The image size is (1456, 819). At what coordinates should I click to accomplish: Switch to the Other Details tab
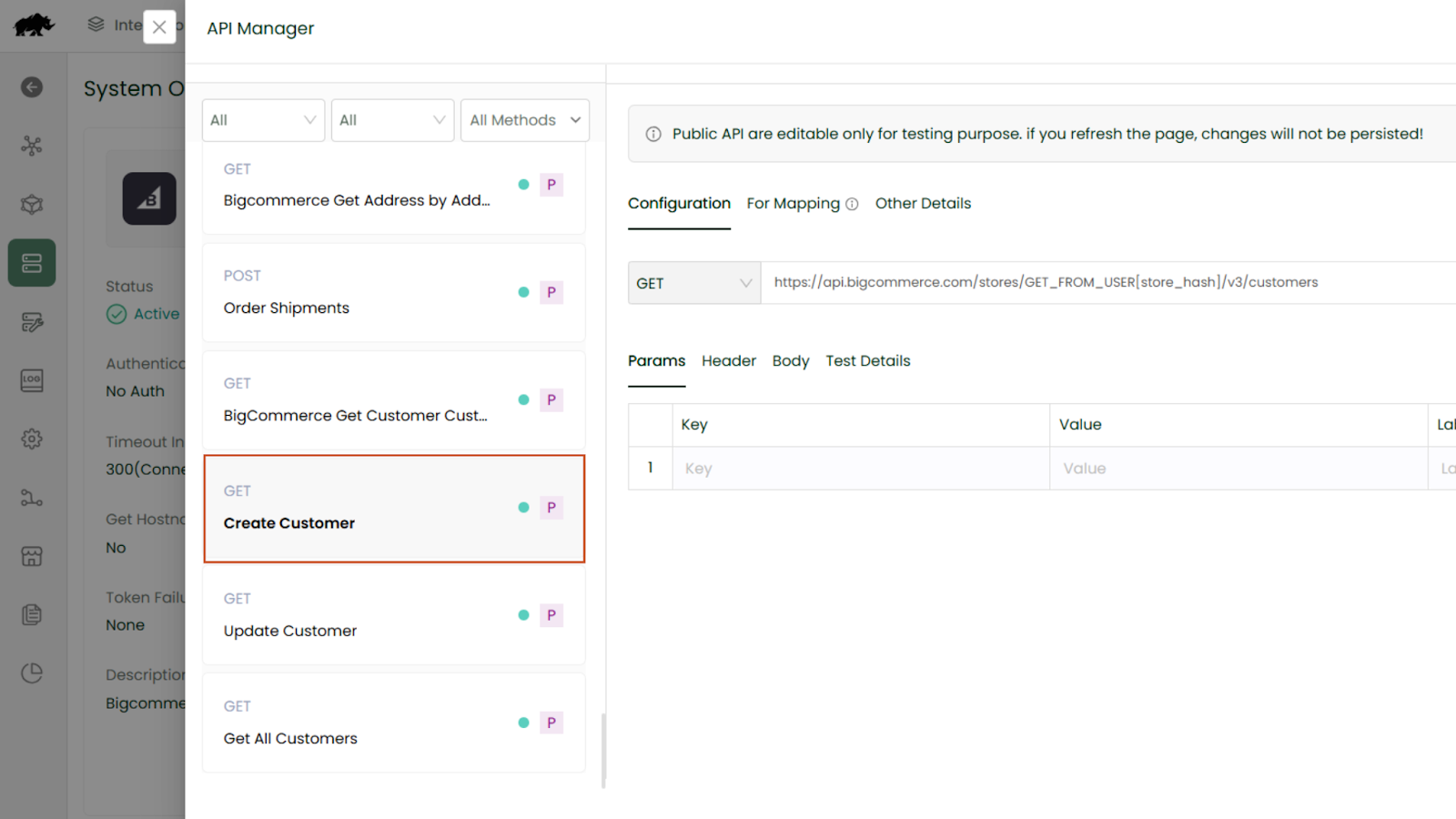pos(923,203)
